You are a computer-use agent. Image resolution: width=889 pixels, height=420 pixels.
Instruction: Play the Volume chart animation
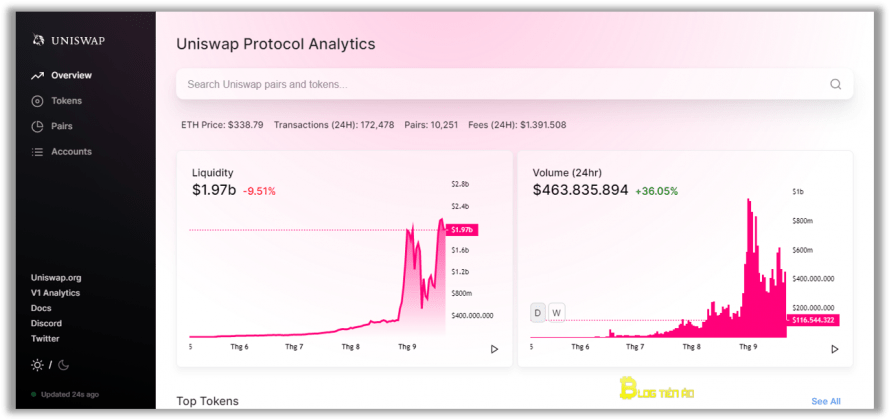(835, 349)
